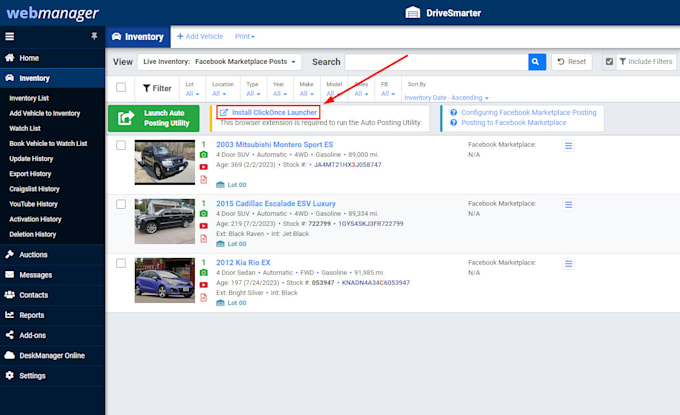Open Auctions in the sidebar
The height and width of the screenshot is (415, 680).
(x=52, y=255)
